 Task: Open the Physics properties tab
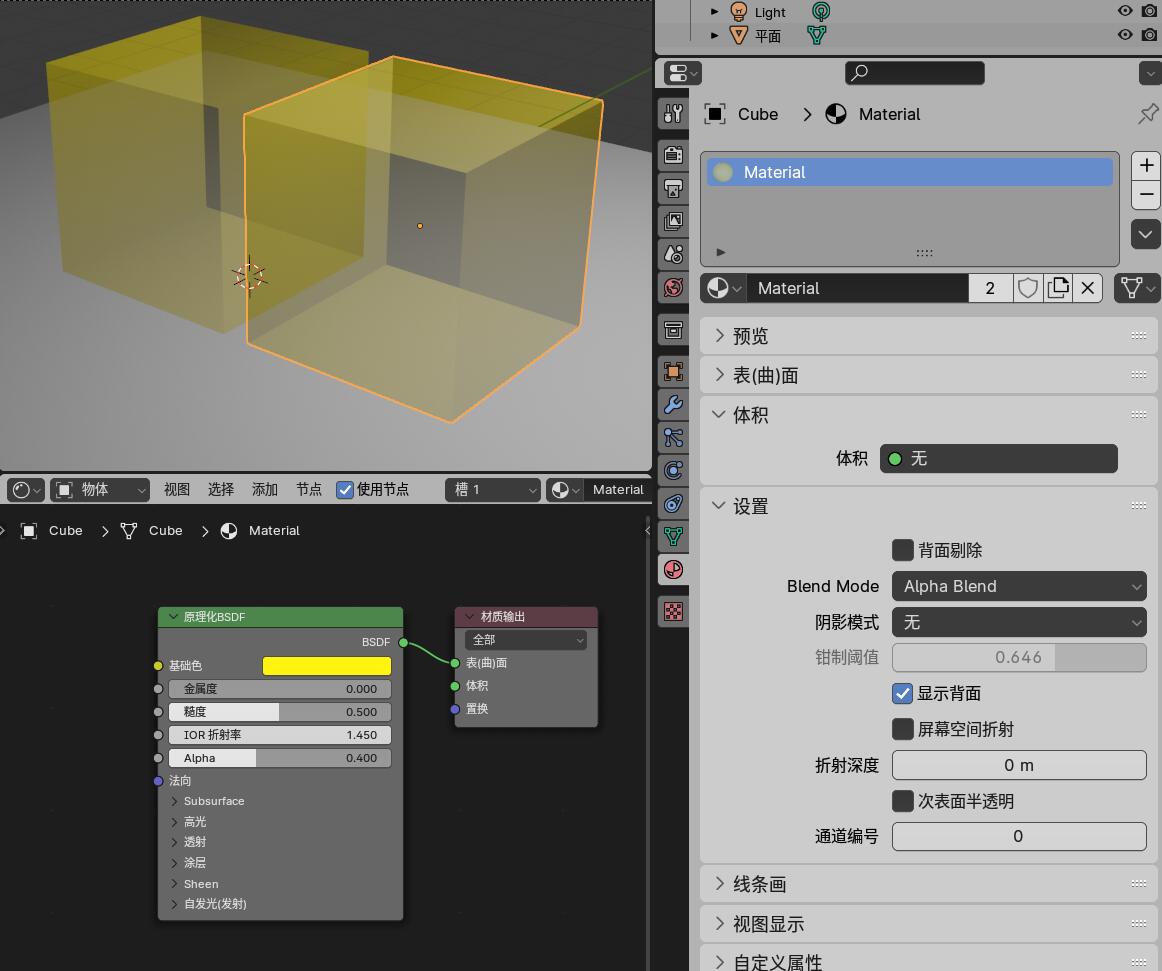click(673, 470)
